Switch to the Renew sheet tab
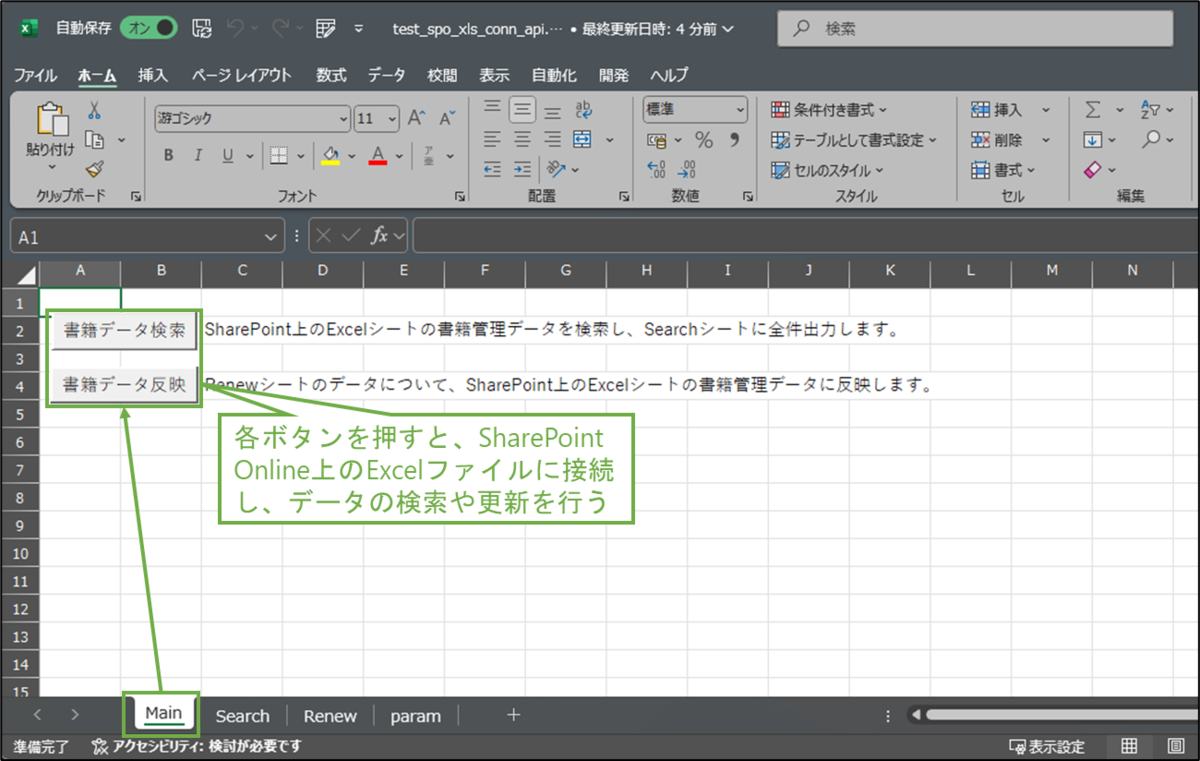This screenshot has height=761, width=1200. tap(330, 716)
